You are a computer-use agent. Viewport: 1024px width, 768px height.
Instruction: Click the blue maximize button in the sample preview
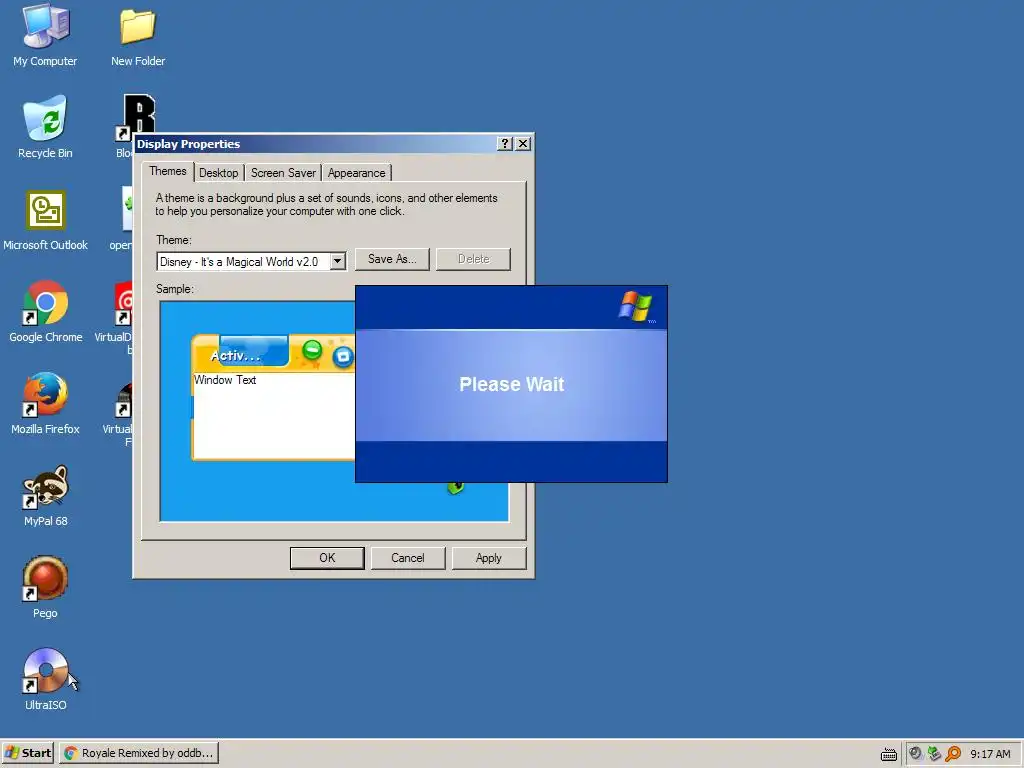pos(343,357)
